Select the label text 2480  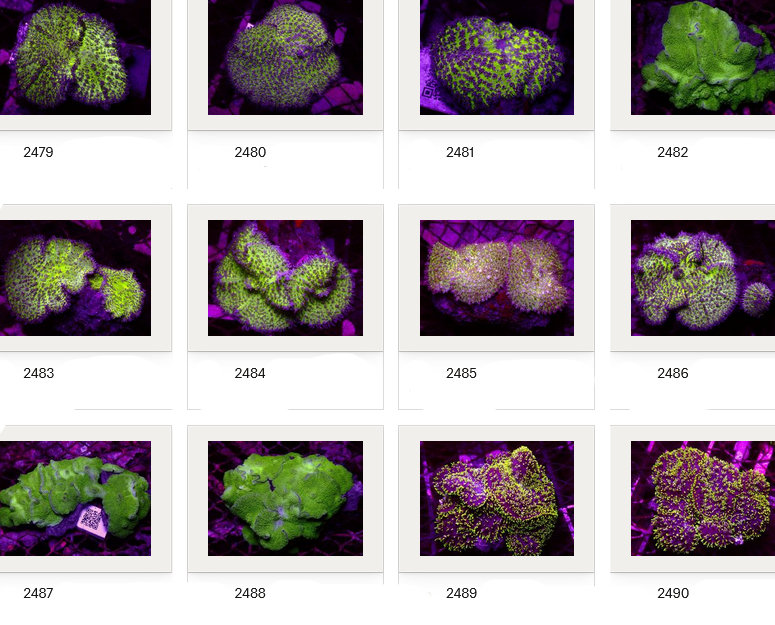(250, 152)
